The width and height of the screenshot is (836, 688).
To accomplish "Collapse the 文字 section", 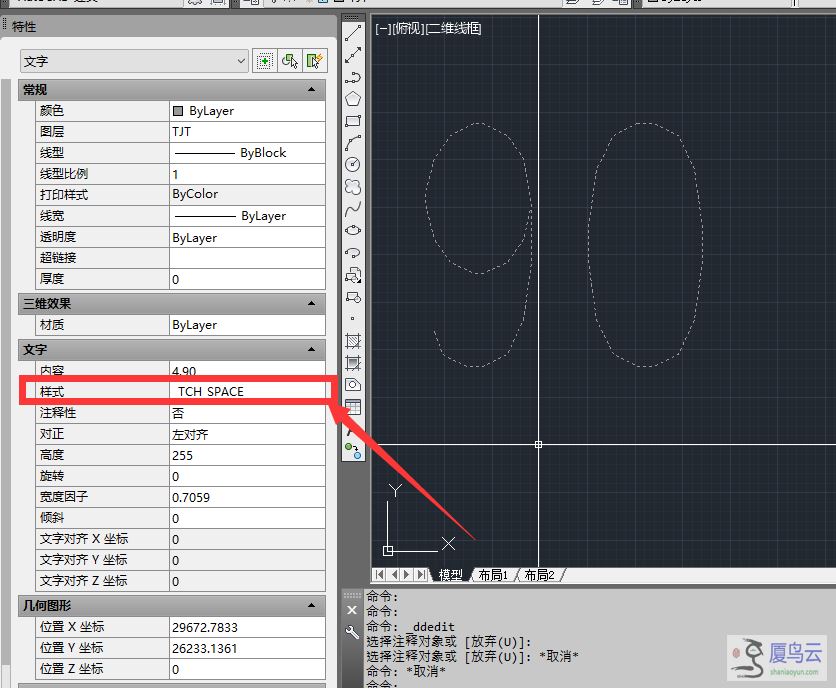I will [x=311, y=349].
